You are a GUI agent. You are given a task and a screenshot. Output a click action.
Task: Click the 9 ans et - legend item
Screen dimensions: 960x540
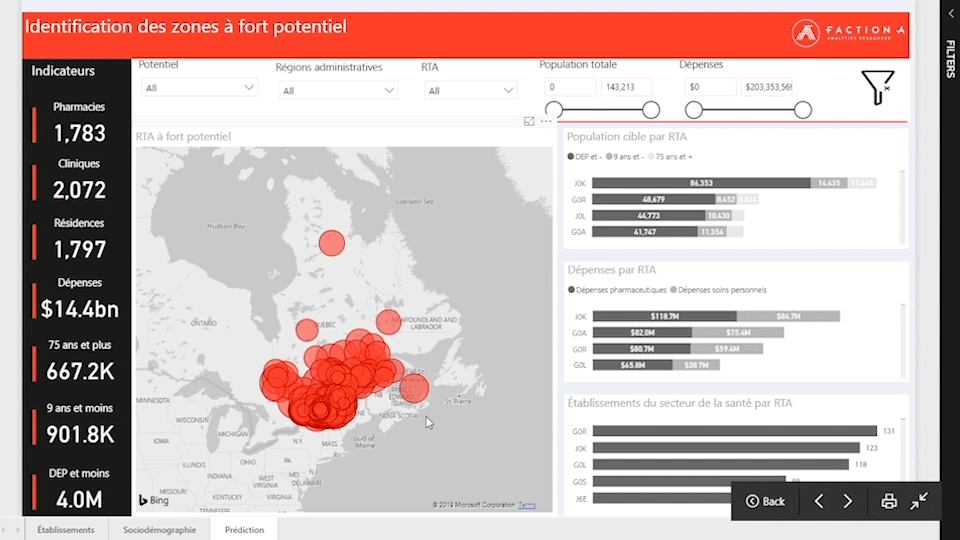[x=623, y=157]
